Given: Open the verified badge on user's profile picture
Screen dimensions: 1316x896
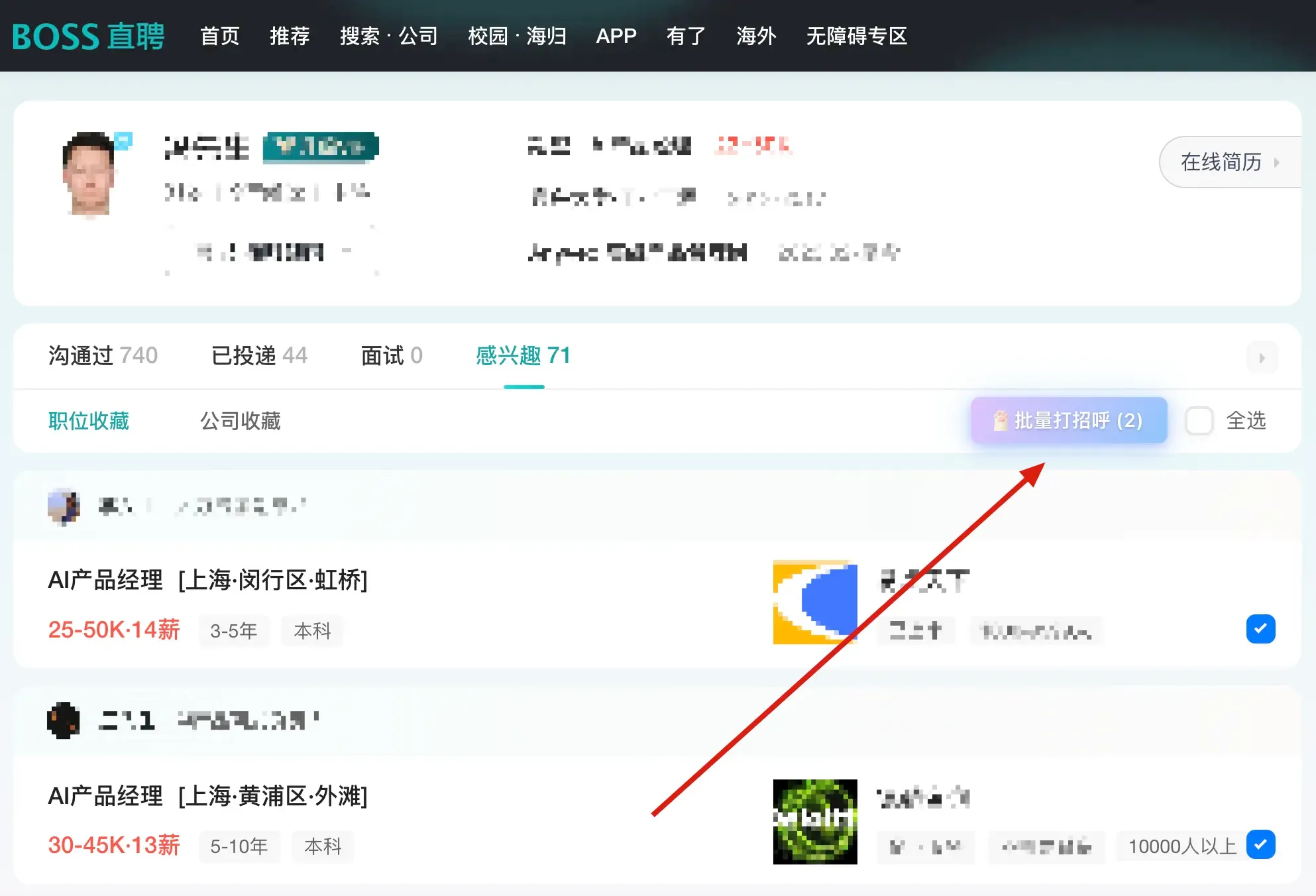Looking at the screenshot, I should click(124, 140).
